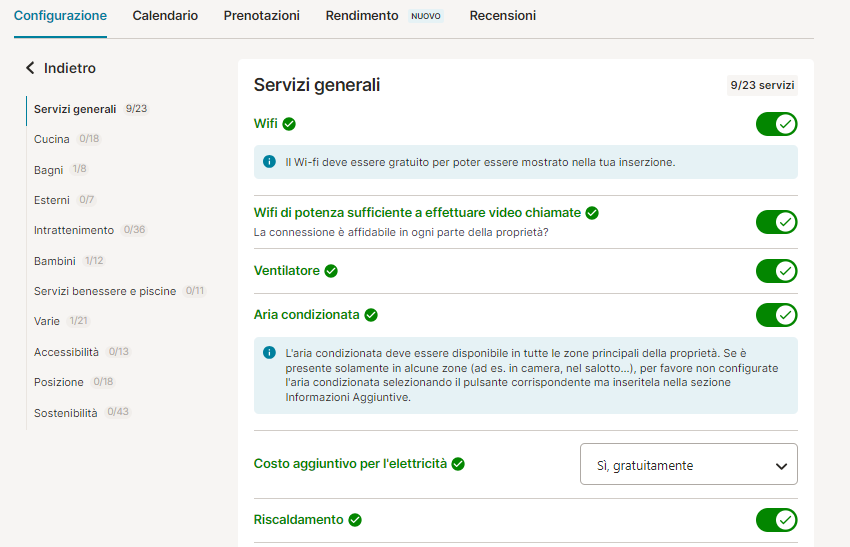
Task: Click the checkmark beside Costo aggiuntivo per l'elettricità
Action: pyautogui.click(x=459, y=464)
